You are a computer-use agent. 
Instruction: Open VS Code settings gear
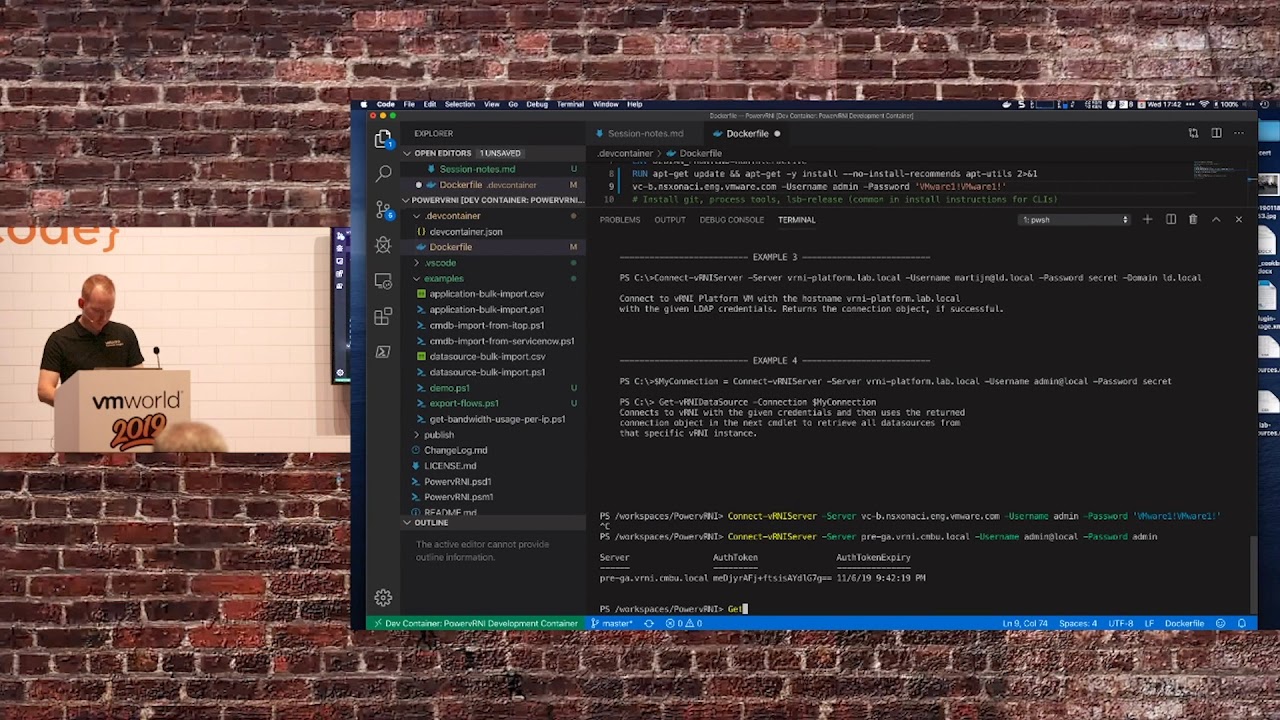[383, 597]
